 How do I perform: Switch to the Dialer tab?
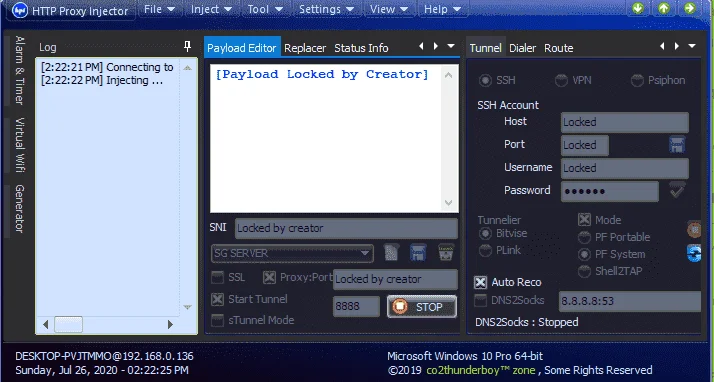click(x=522, y=48)
